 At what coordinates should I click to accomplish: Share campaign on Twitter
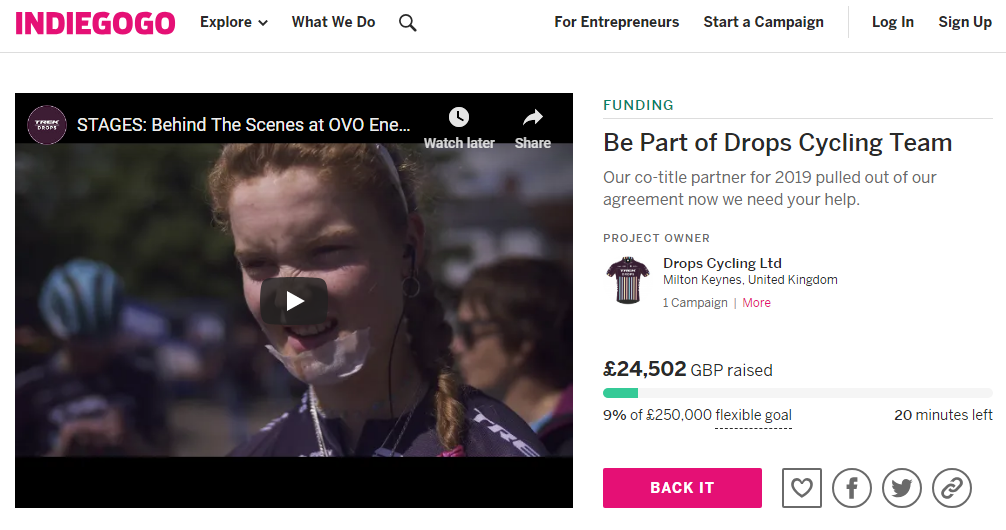pyautogui.click(x=902, y=488)
